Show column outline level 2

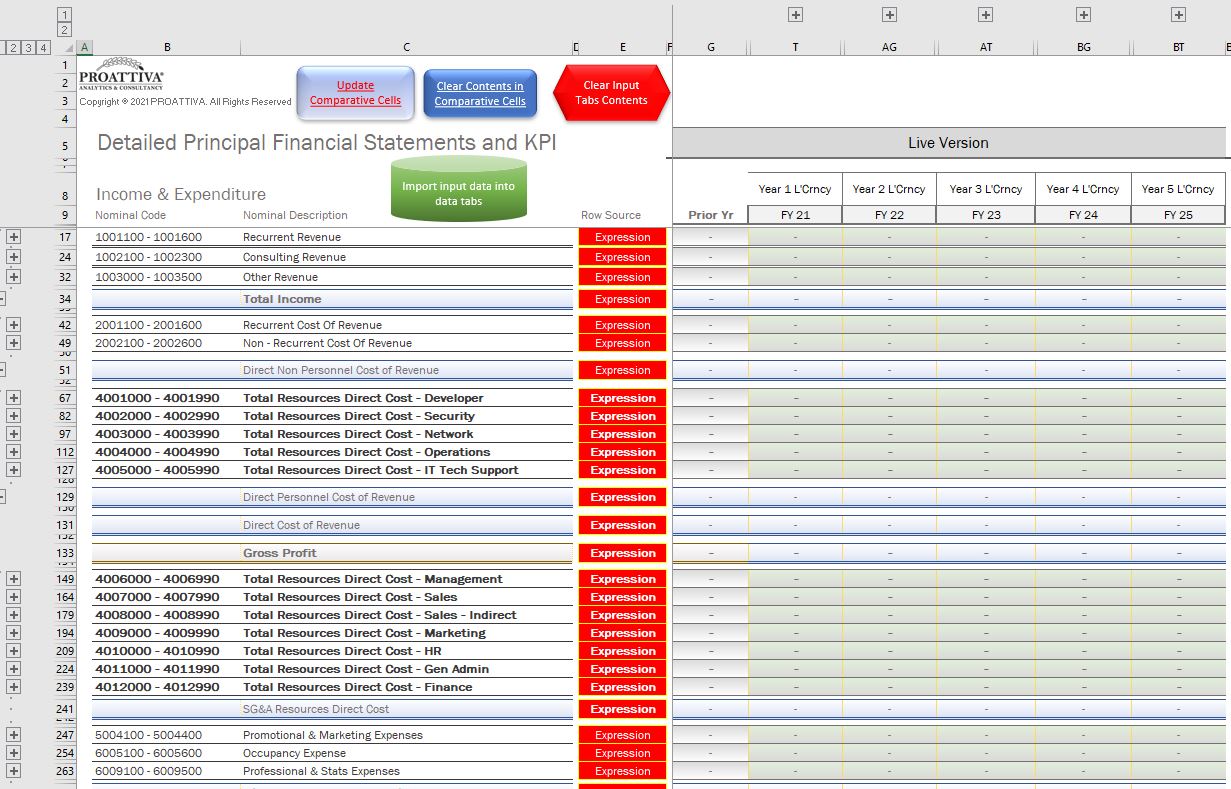click(65, 30)
